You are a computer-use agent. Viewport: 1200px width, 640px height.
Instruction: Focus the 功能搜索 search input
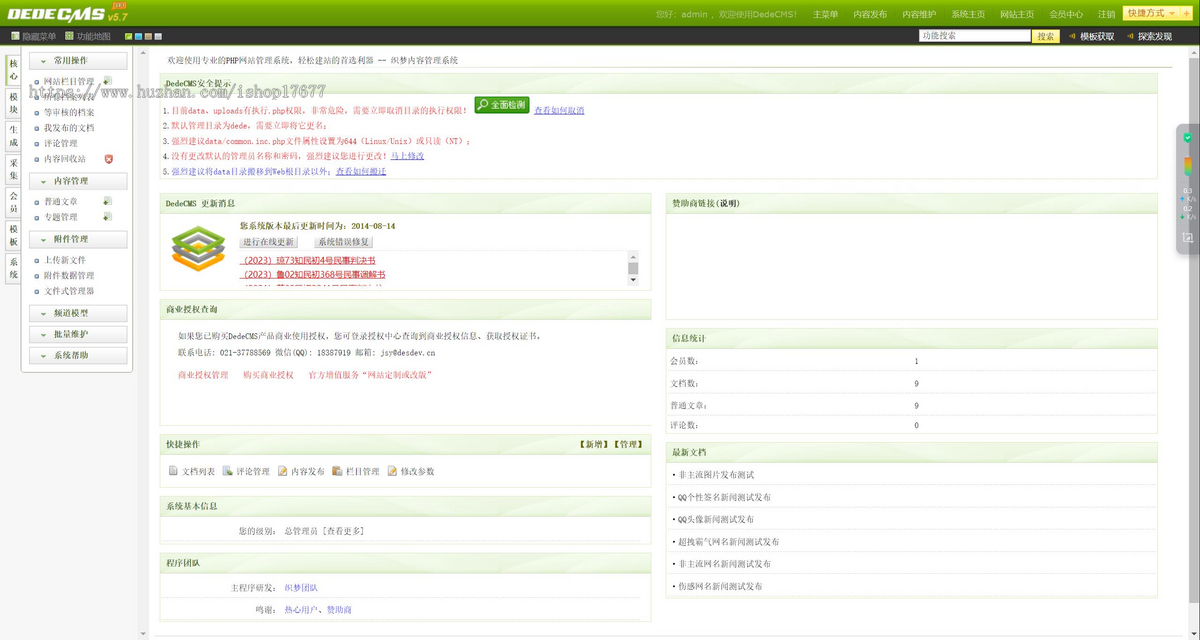[x=975, y=35]
